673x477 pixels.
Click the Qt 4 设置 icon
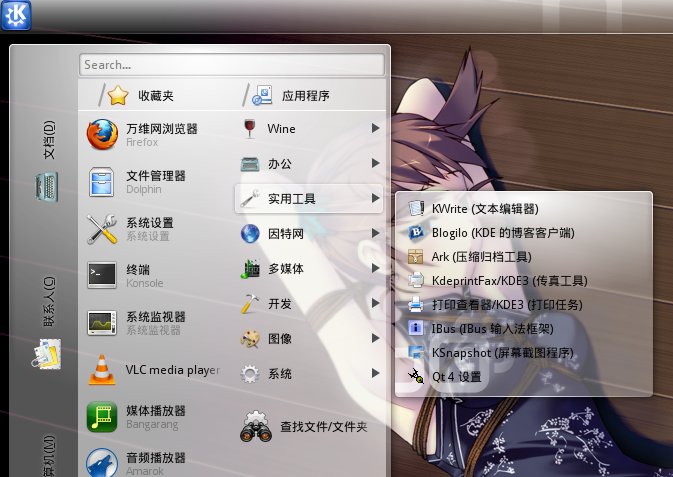(415, 377)
